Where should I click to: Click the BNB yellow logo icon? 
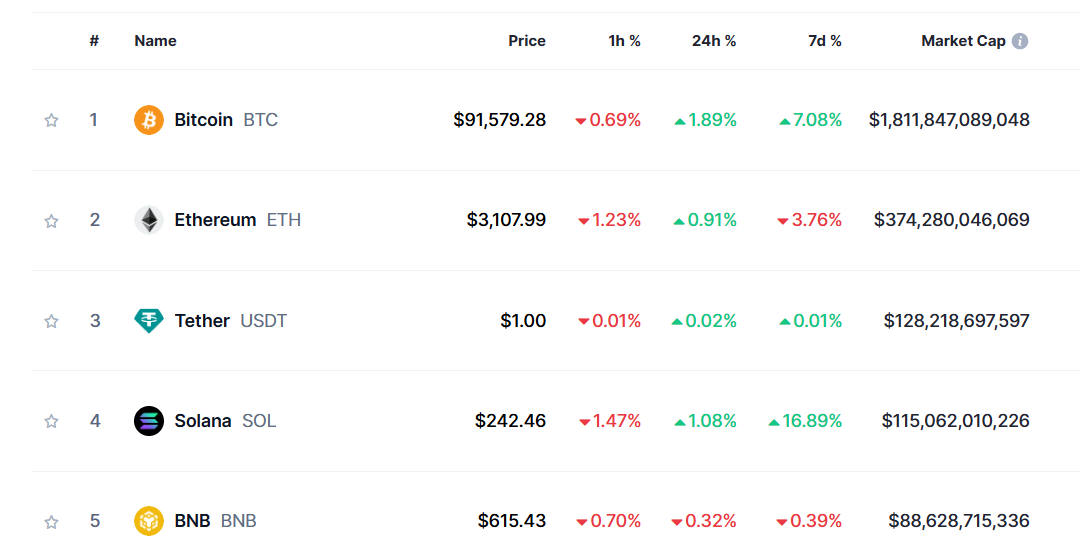(149, 521)
